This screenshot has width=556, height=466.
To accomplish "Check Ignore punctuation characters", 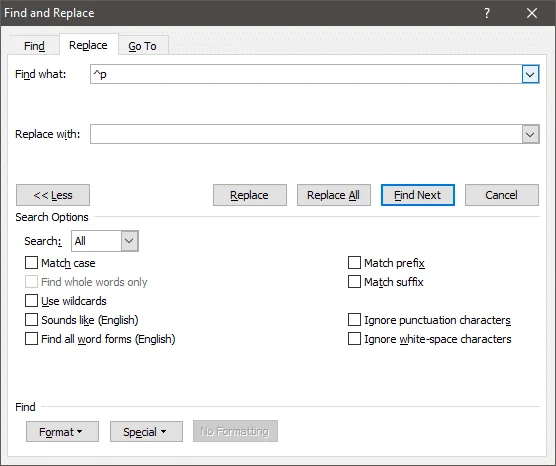I will [x=354, y=320].
